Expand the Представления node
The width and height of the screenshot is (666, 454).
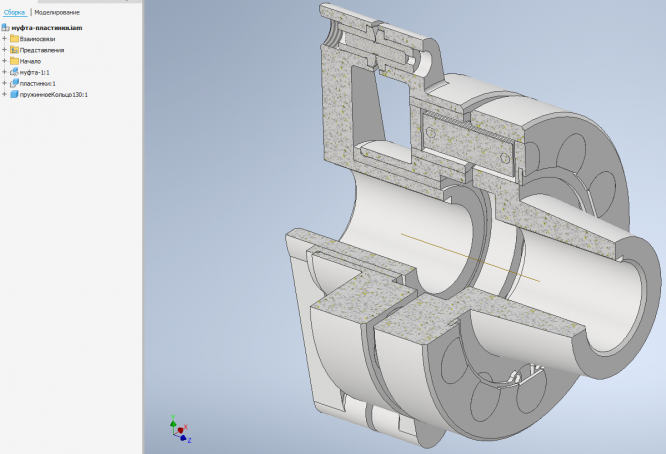(x=4, y=50)
